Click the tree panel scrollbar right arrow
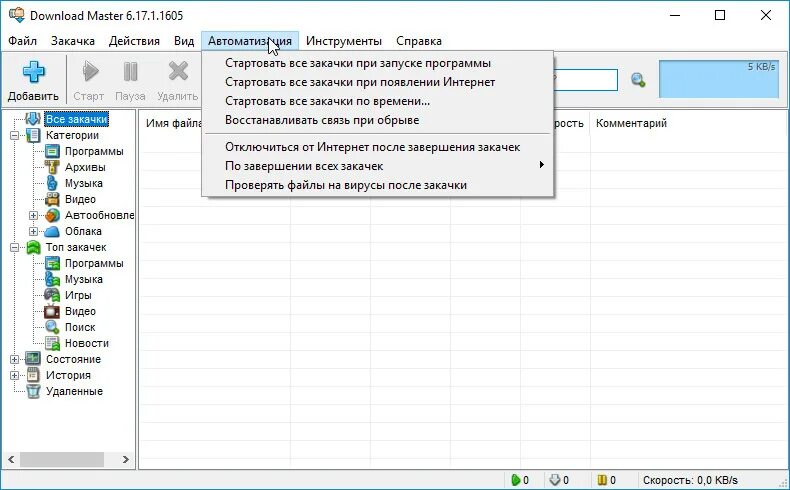Image resolution: width=790 pixels, height=490 pixels. coord(125,459)
